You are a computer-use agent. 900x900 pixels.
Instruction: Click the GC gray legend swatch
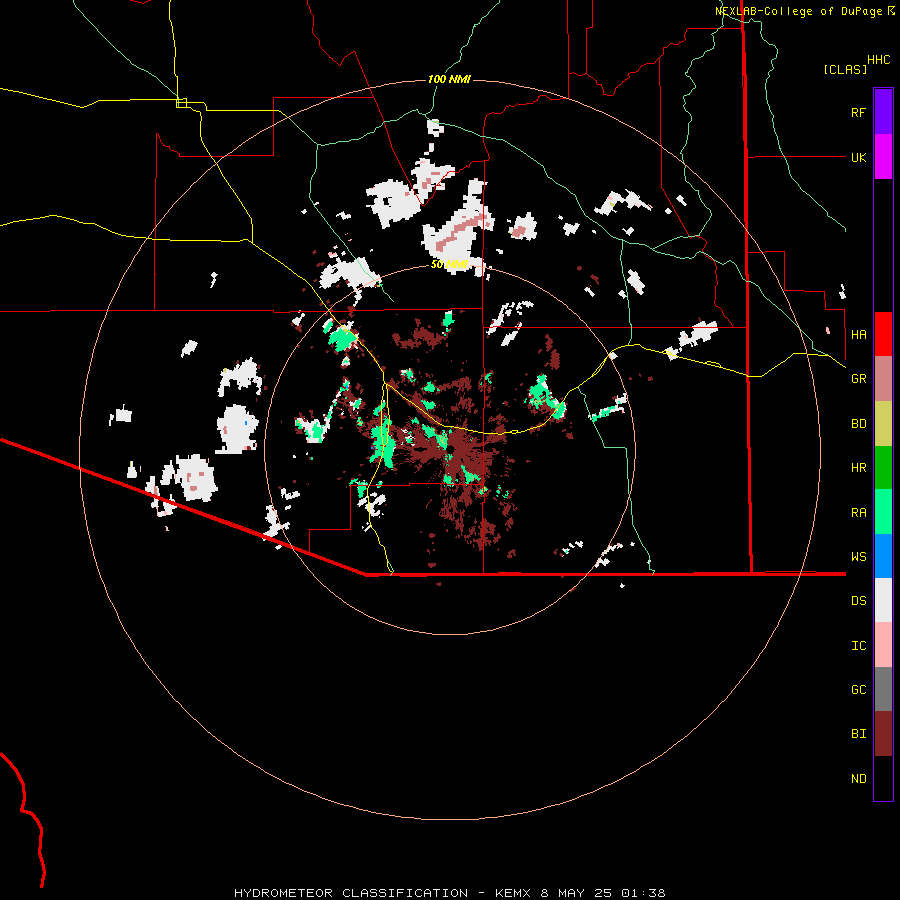pyautogui.click(x=883, y=689)
